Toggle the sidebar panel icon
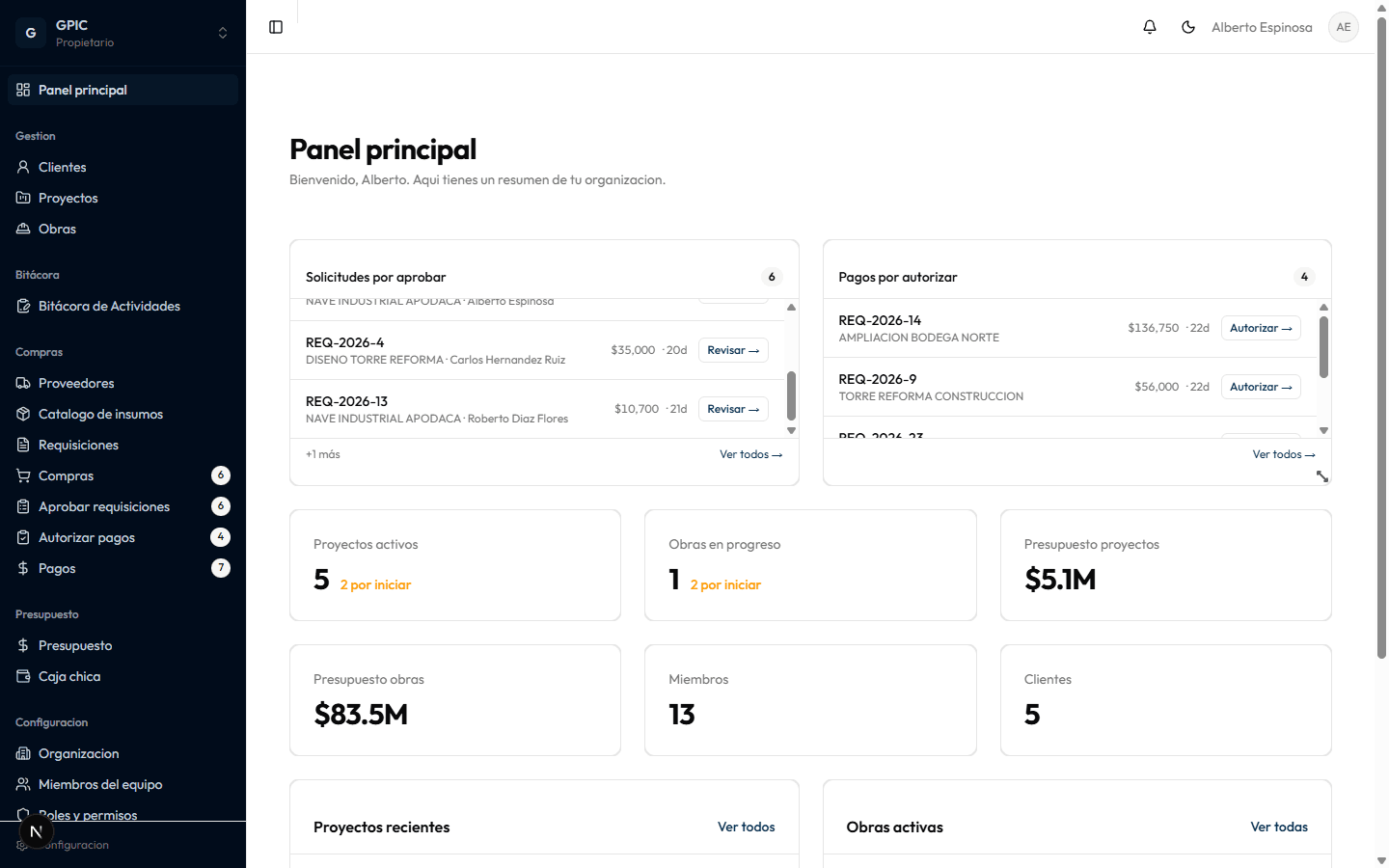This screenshot has height=868, width=1389. click(276, 27)
